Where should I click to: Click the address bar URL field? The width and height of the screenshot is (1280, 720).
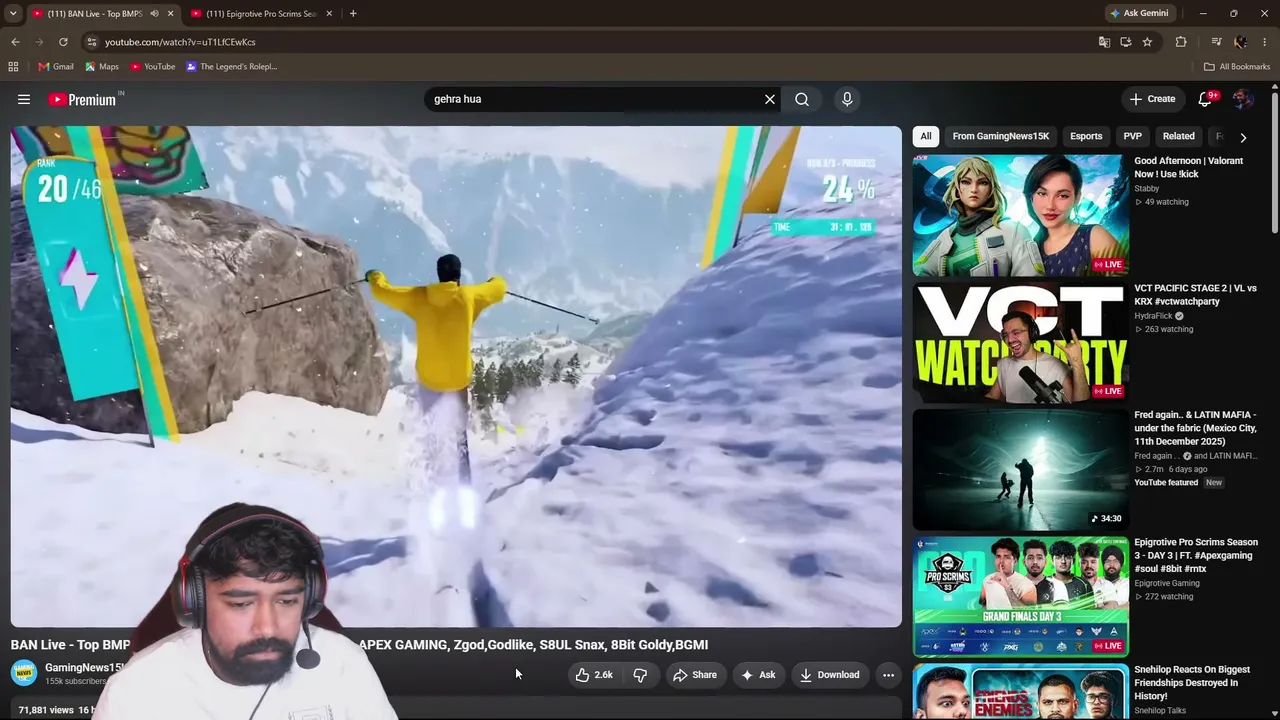click(590, 42)
